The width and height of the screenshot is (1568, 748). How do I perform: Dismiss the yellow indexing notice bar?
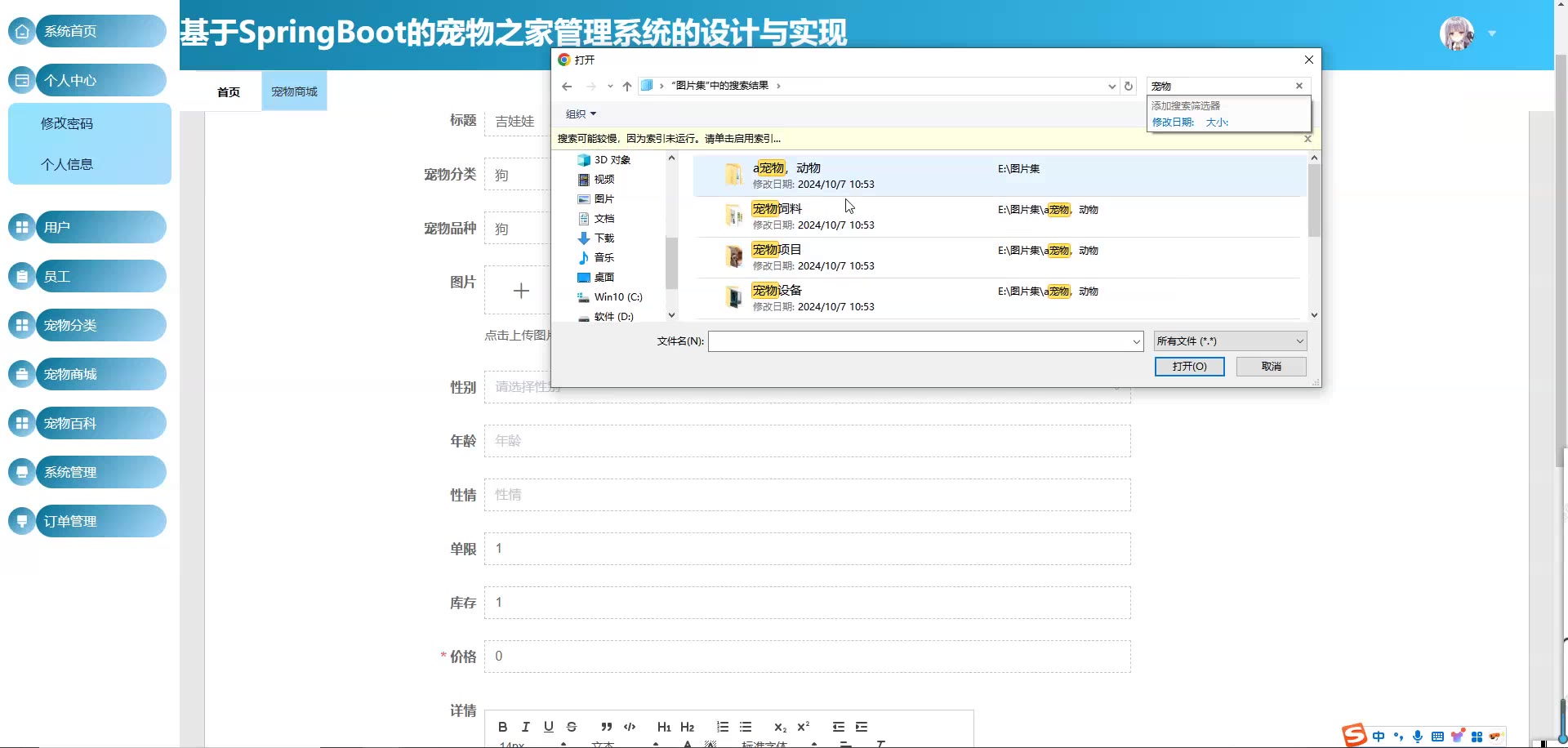(x=1307, y=139)
